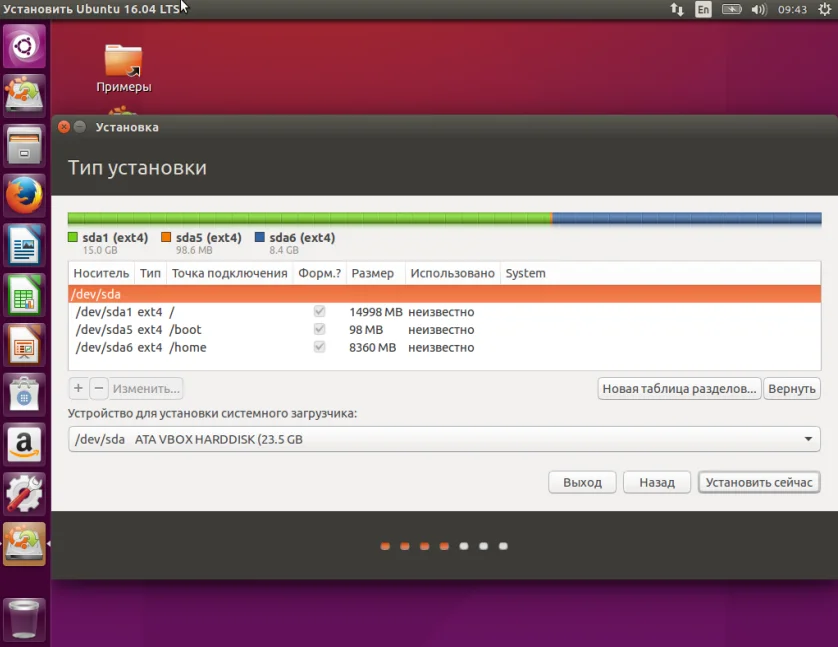Launch LibreOffice Impress presentation
This screenshot has height=647, width=838.
point(25,345)
